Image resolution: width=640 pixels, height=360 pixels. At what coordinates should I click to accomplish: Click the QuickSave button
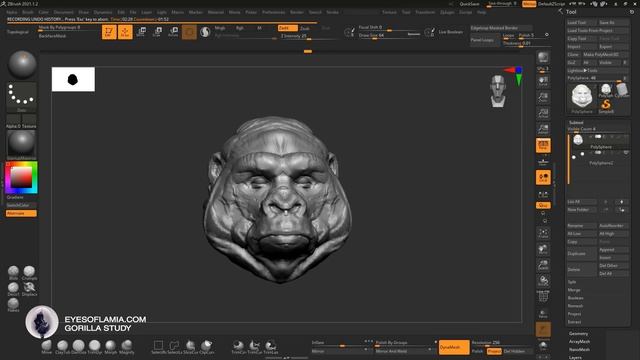(469, 4)
